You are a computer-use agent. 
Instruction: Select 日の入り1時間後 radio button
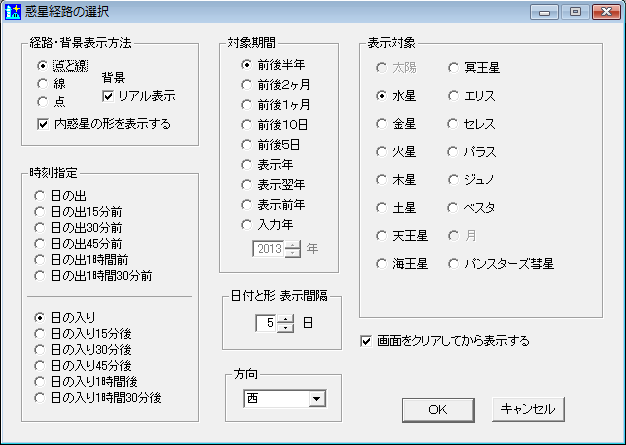coord(39,381)
